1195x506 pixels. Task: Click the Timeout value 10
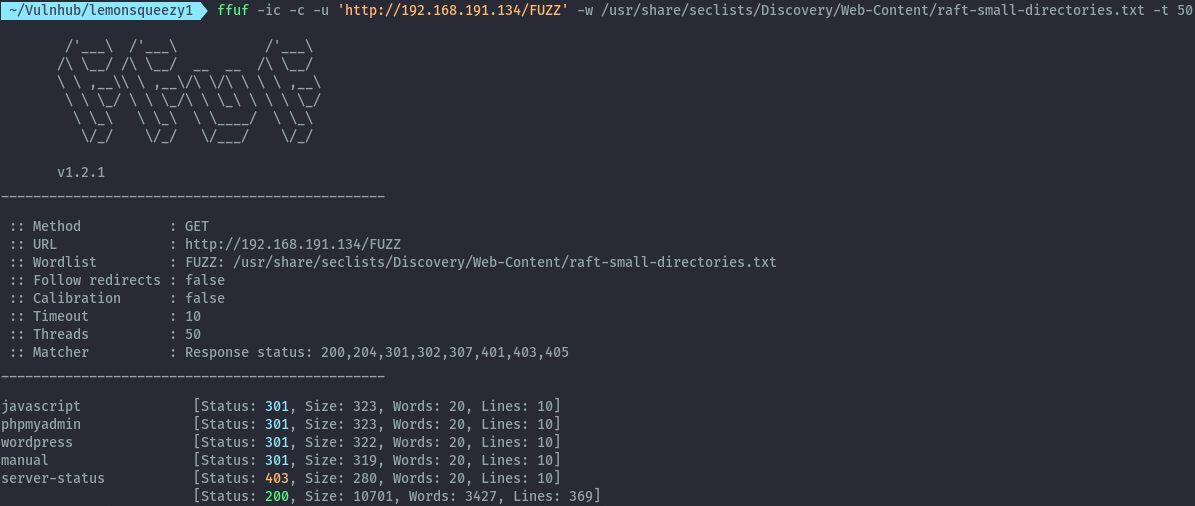coord(193,316)
